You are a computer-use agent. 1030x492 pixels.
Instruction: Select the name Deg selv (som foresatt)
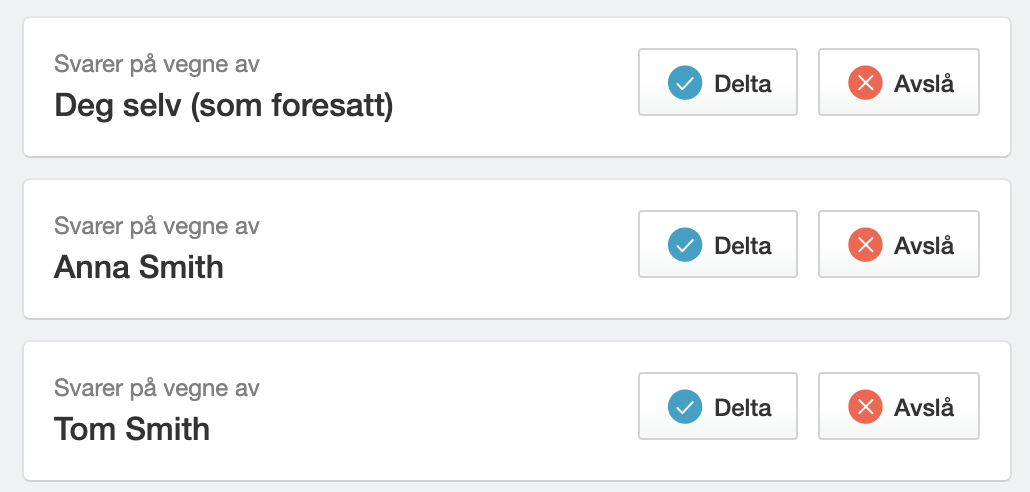point(223,106)
